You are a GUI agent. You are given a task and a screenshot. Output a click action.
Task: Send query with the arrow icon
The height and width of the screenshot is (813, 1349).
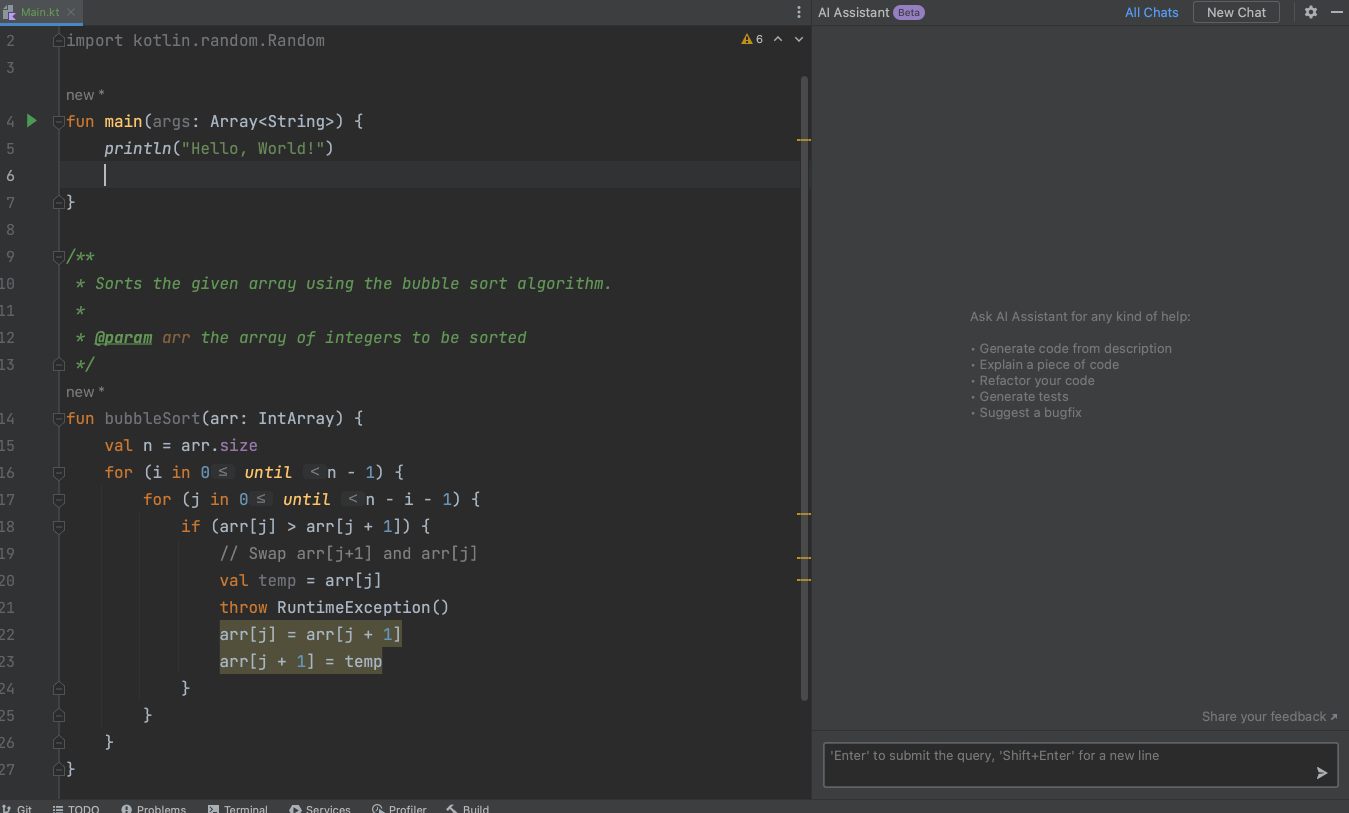coord(1321,772)
